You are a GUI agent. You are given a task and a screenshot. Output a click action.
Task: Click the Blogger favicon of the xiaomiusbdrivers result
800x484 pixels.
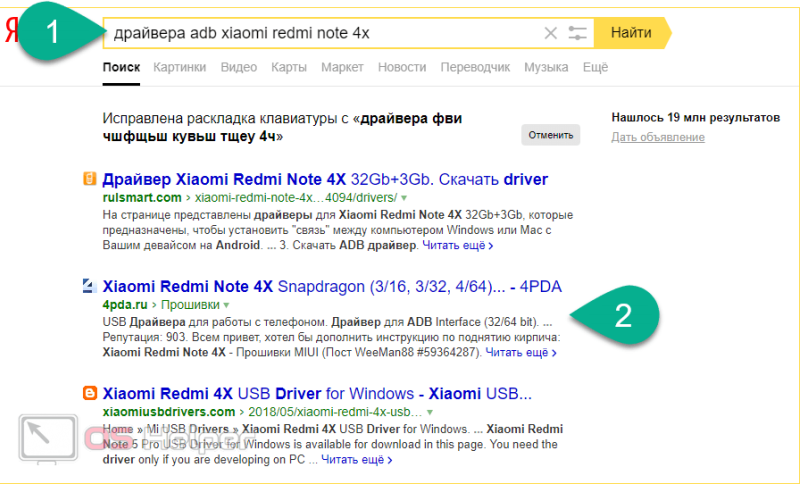click(89, 393)
